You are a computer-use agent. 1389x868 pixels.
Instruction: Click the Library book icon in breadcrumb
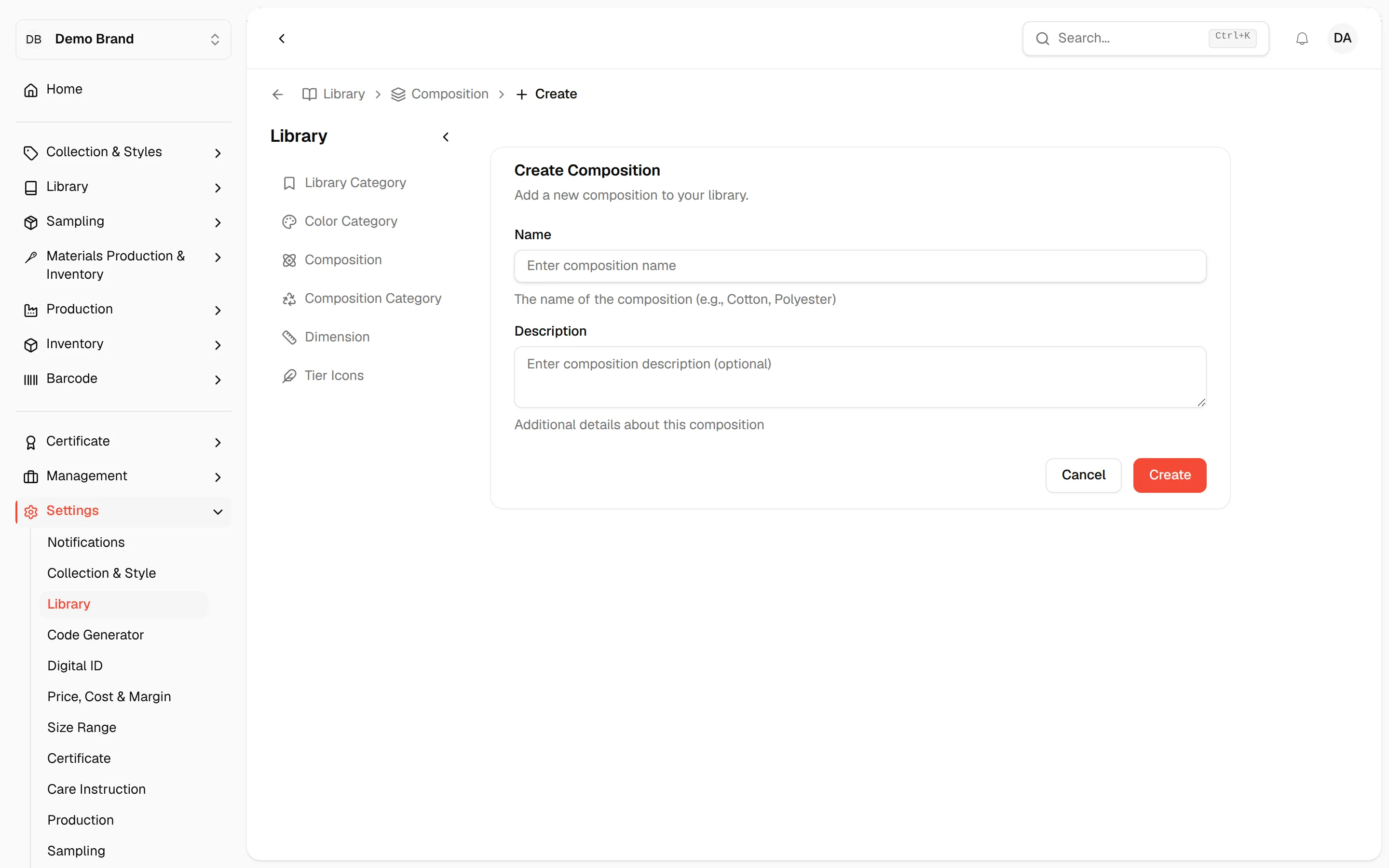[309, 94]
